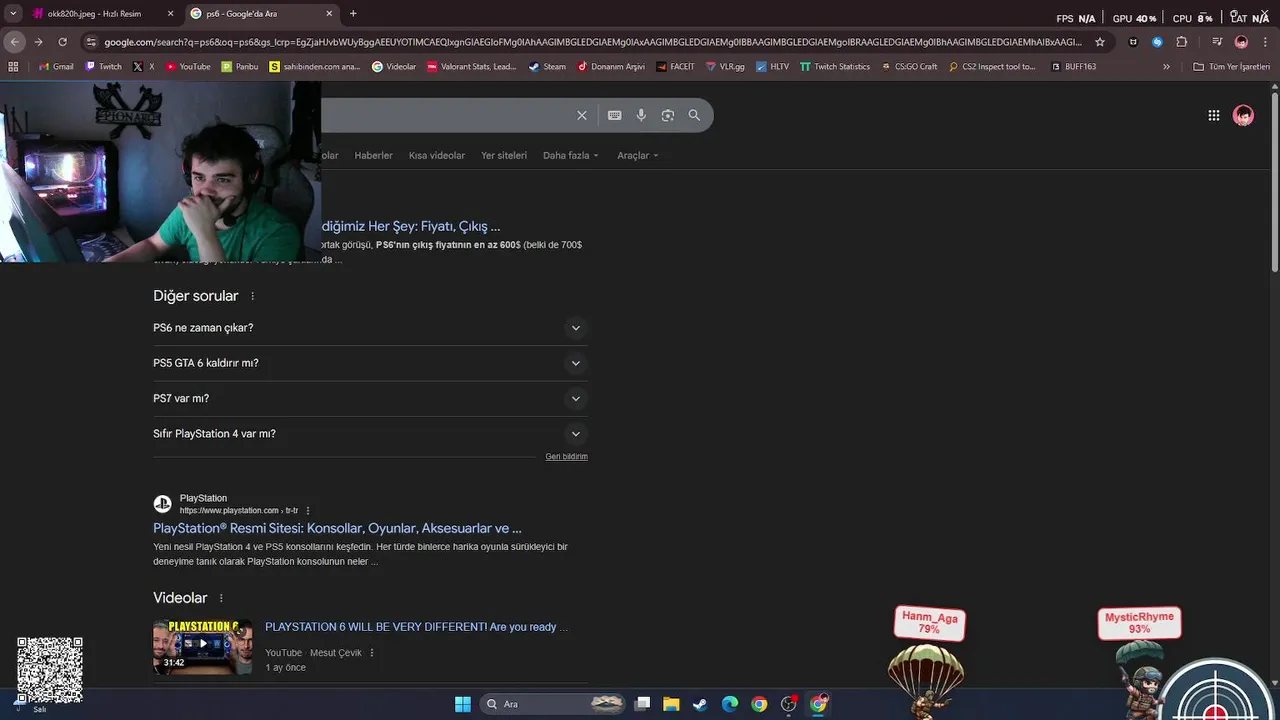Open the Twitch bookmark
This screenshot has width=1280, height=720.
coord(103,67)
